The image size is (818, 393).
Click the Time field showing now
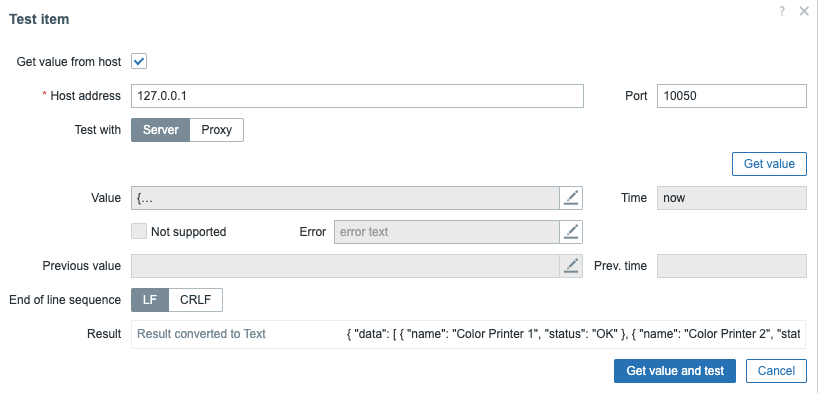coord(732,198)
